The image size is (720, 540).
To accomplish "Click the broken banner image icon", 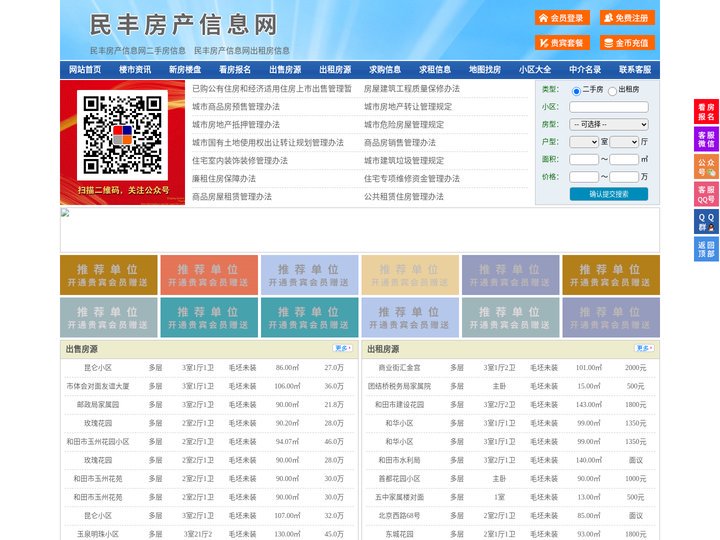I will click(x=65, y=213).
